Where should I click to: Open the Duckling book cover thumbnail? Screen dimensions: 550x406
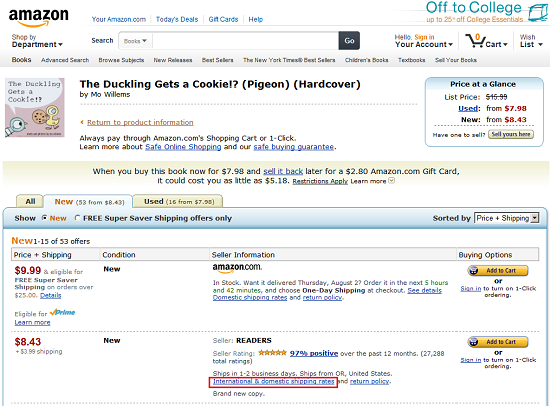pyautogui.click(x=34, y=108)
